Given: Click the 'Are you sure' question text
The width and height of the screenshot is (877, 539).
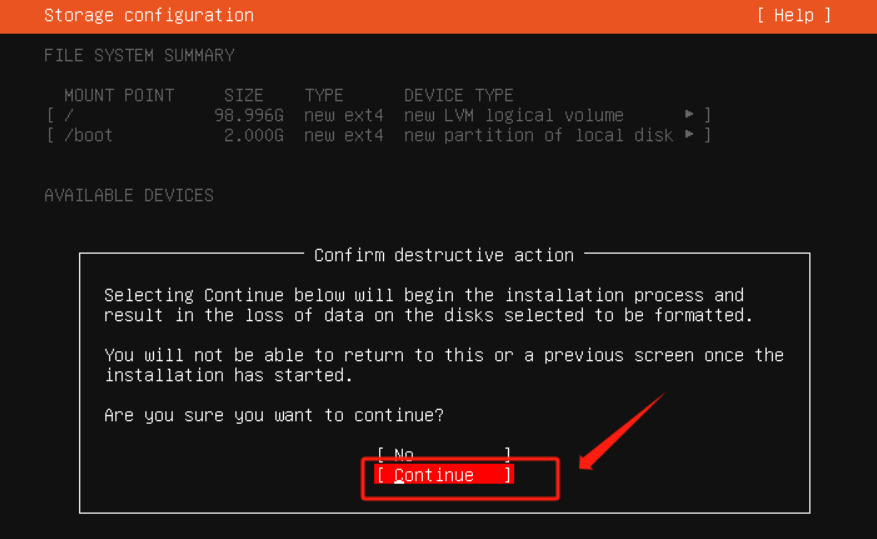Looking at the screenshot, I should click(274, 415).
